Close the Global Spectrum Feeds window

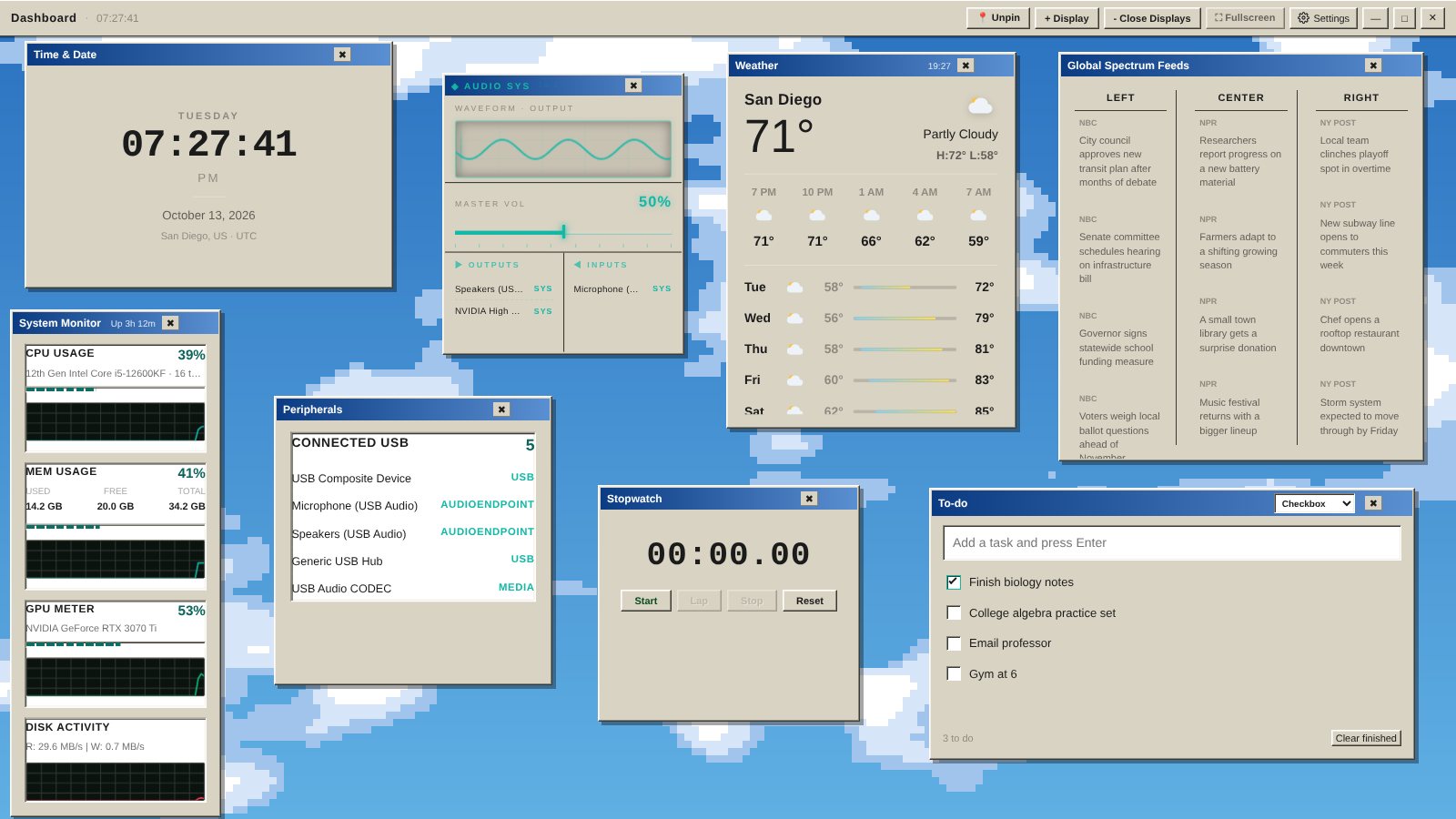[x=1373, y=66]
